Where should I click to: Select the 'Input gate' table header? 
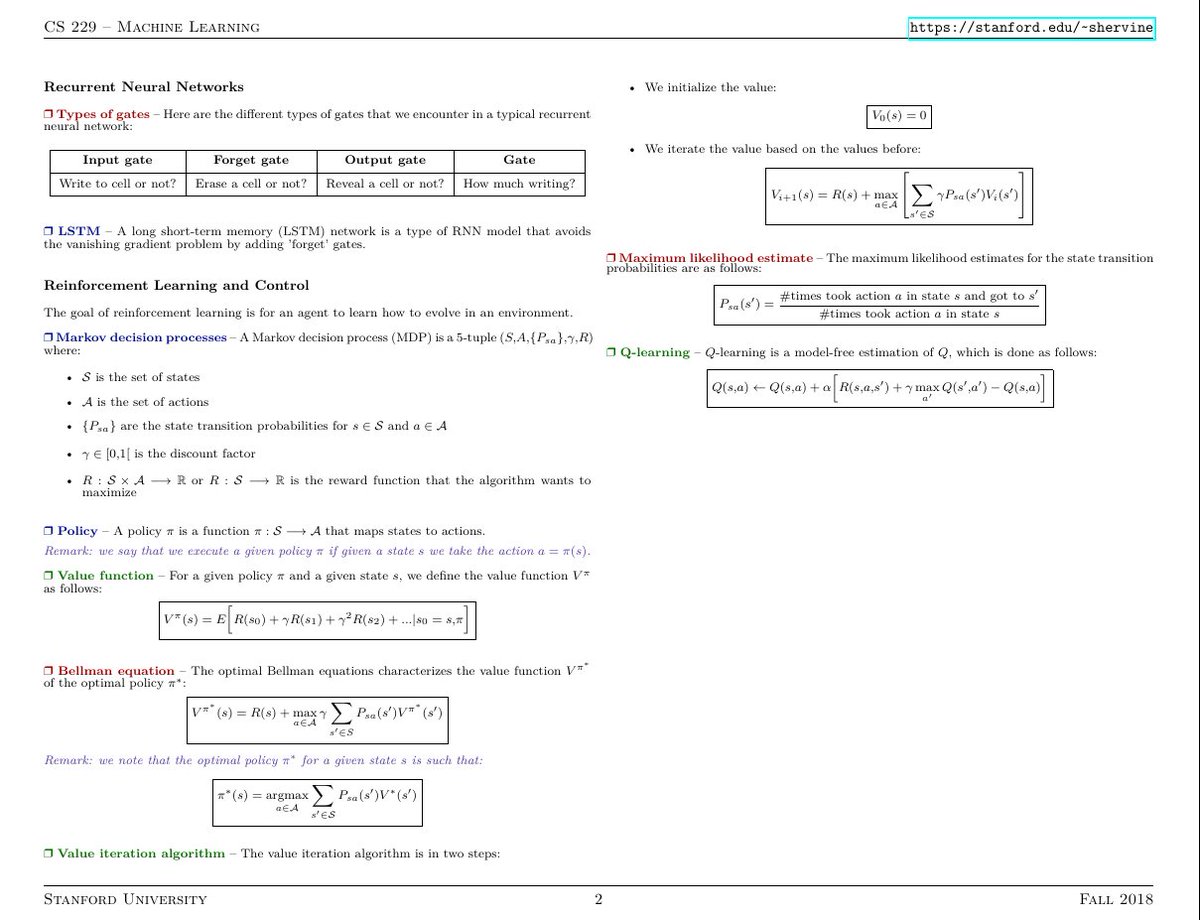118,160
